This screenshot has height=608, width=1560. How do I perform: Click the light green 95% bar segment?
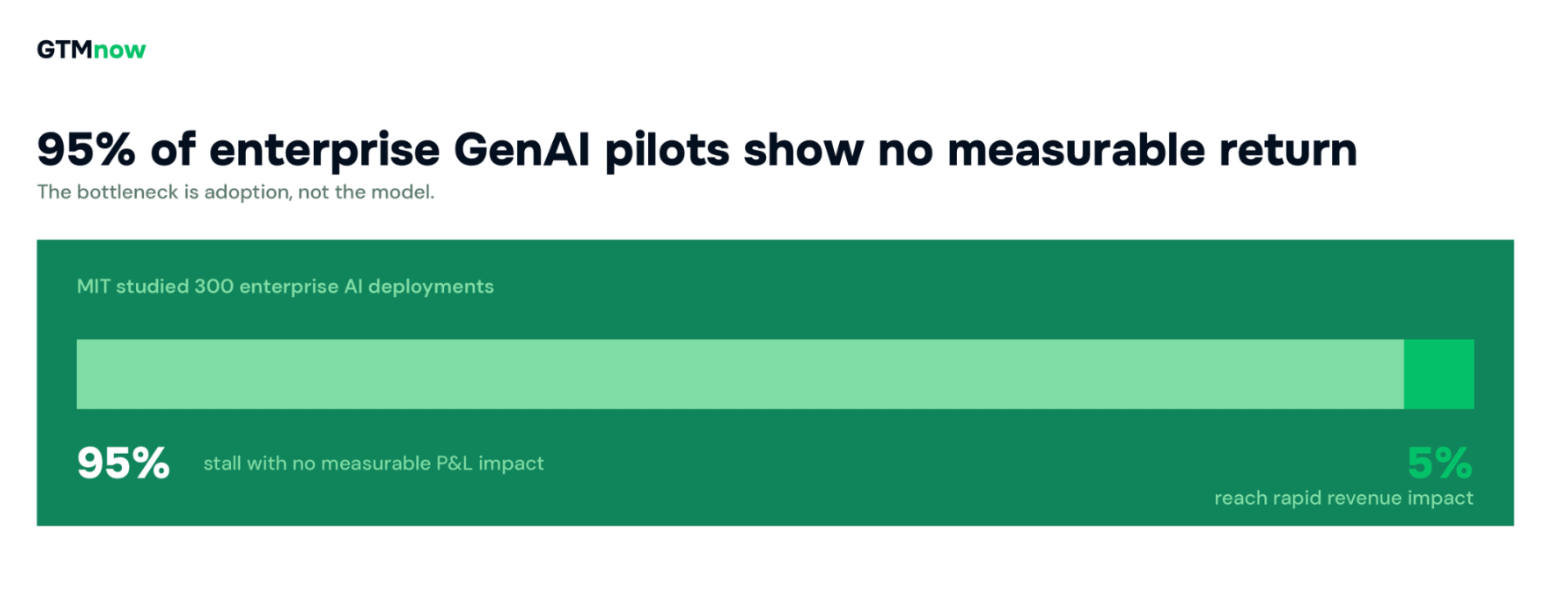coord(740,374)
